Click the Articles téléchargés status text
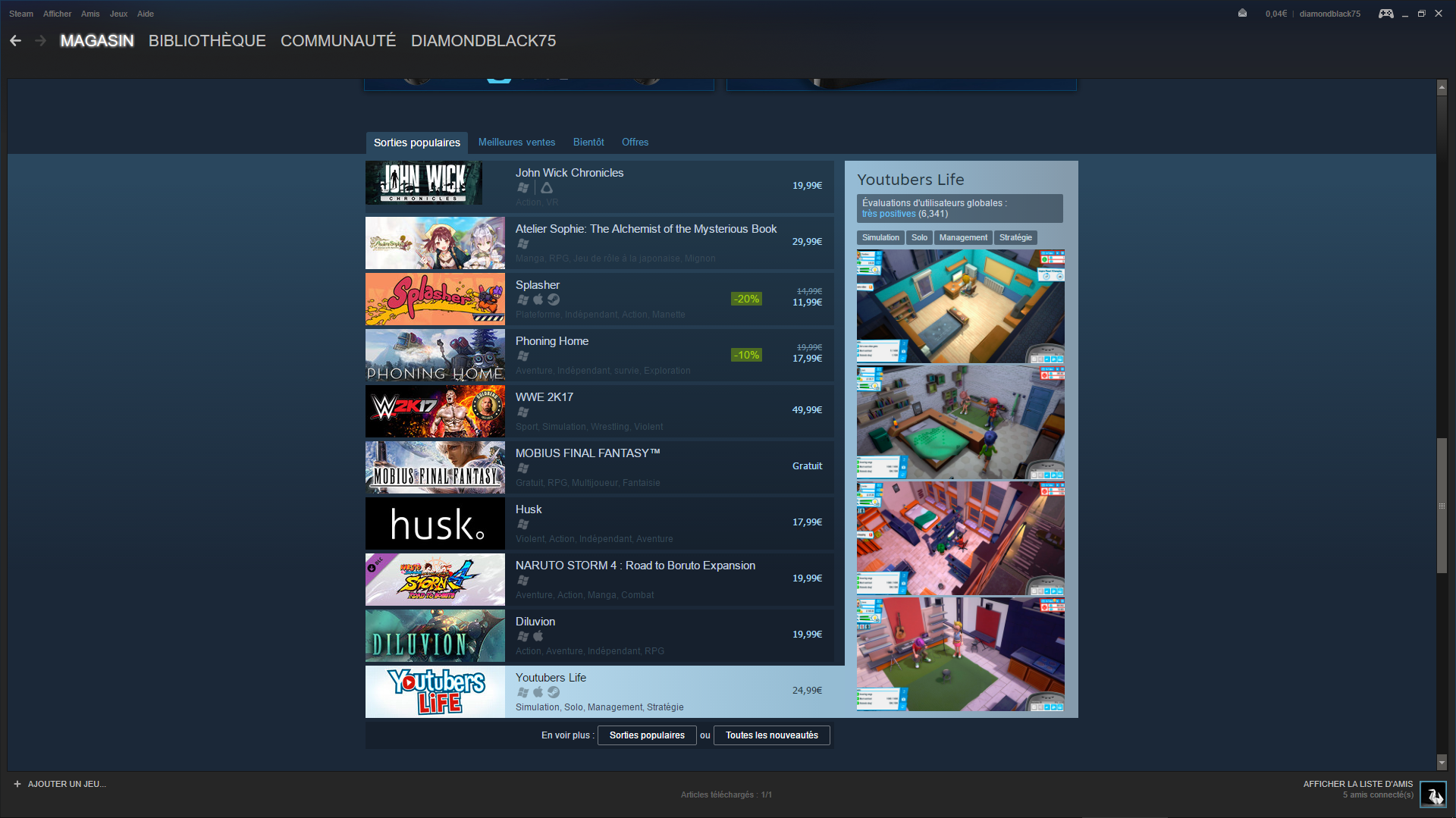The width and height of the screenshot is (1456, 818). tap(726, 795)
